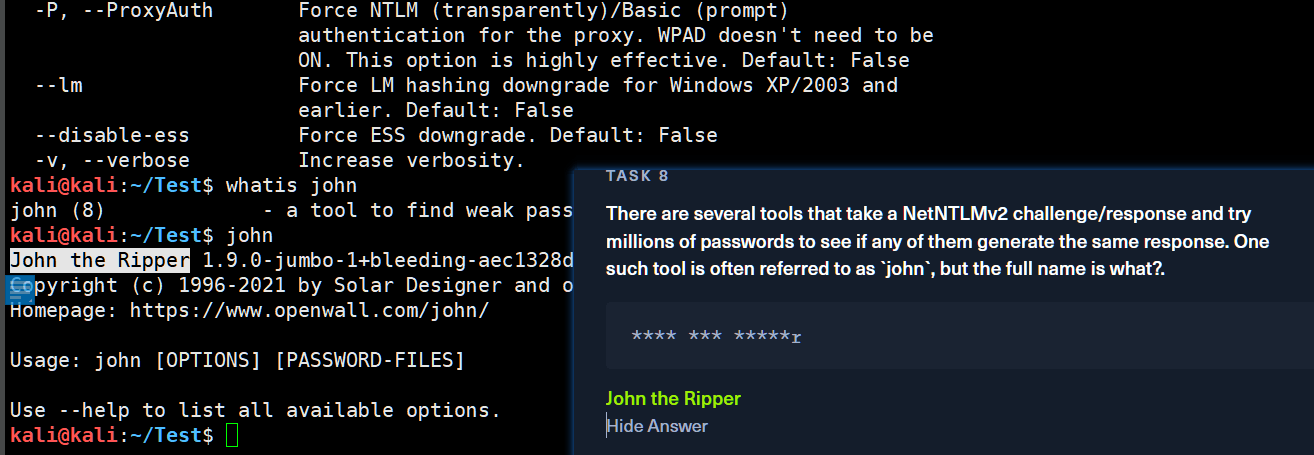Open the openwall.com/john homepage URL

[x=308, y=310]
